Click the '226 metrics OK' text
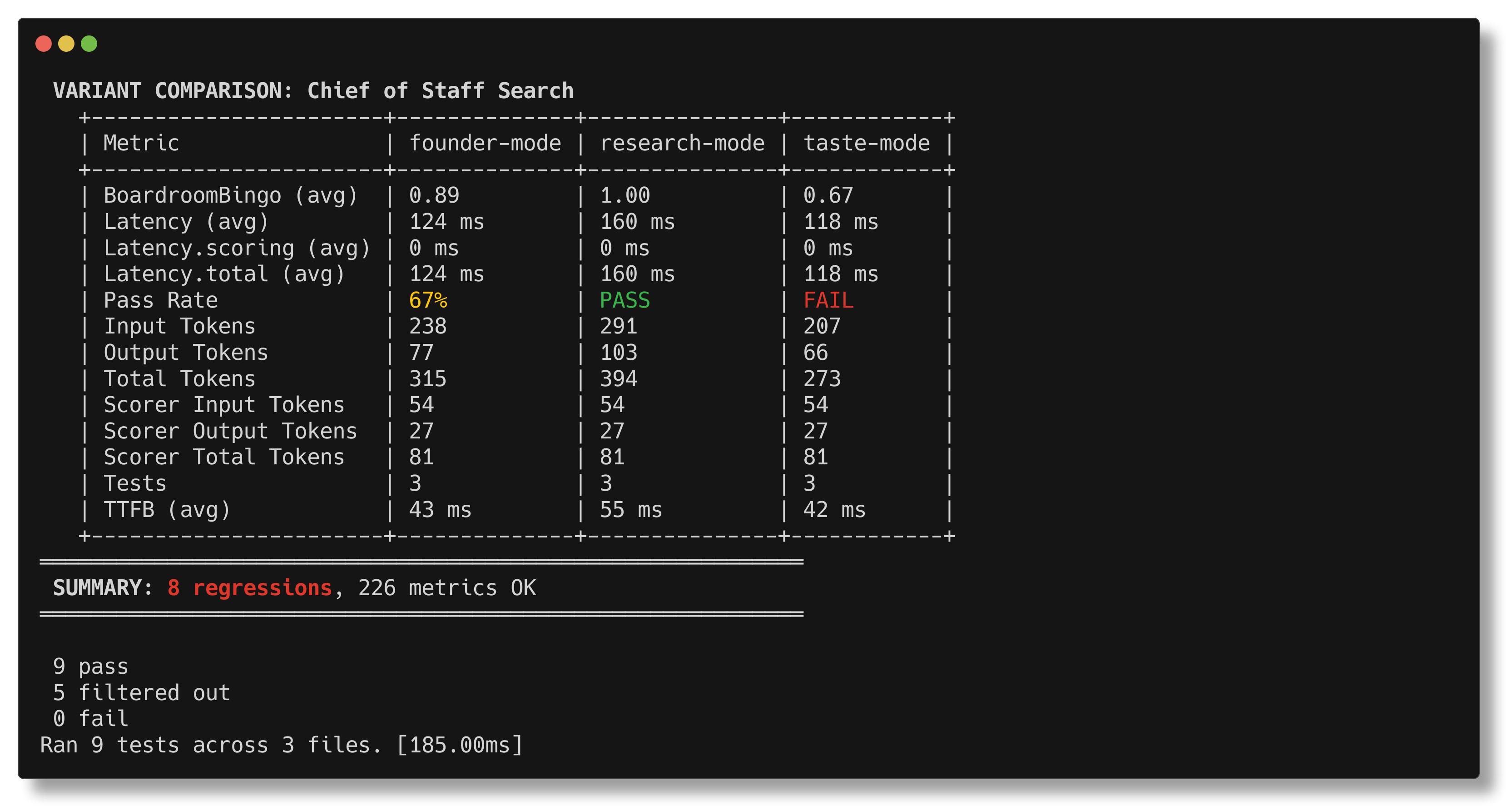Image resolution: width=1512 pixels, height=811 pixels. (446, 588)
